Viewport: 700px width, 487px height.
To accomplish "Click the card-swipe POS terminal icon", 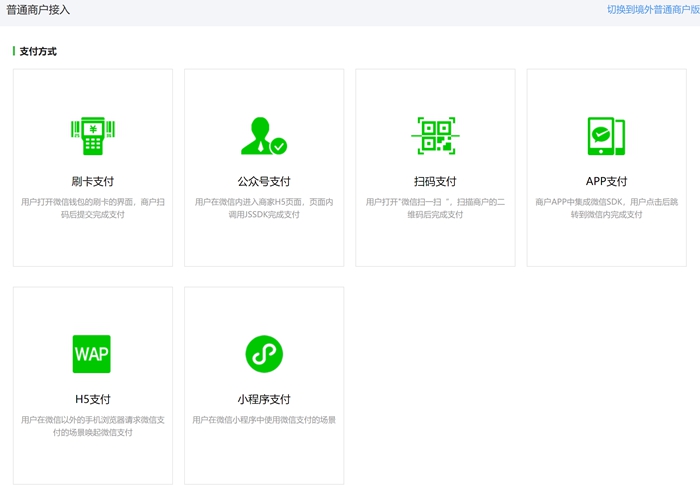I will [x=93, y=136].
